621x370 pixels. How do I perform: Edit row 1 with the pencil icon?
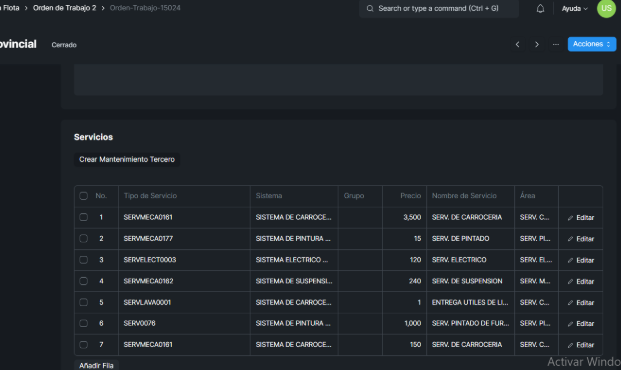(x=581, y=217)
